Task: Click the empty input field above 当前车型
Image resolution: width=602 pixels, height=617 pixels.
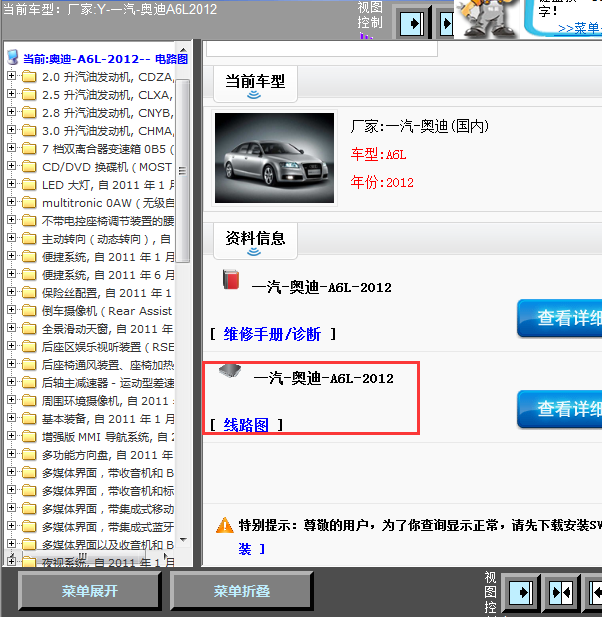Action: point(322,49)
